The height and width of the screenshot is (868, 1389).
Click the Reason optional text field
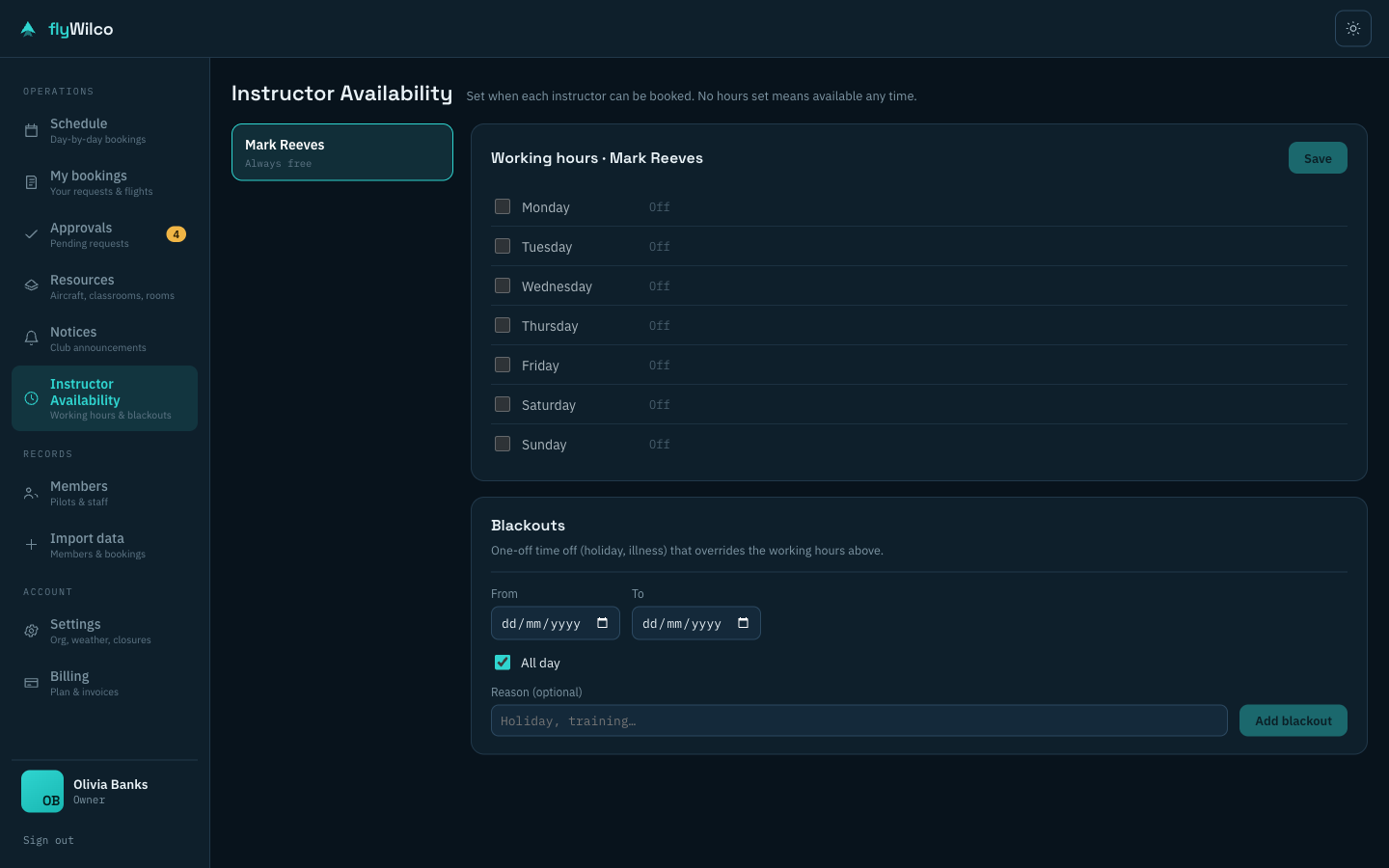(x=859, y=720)
